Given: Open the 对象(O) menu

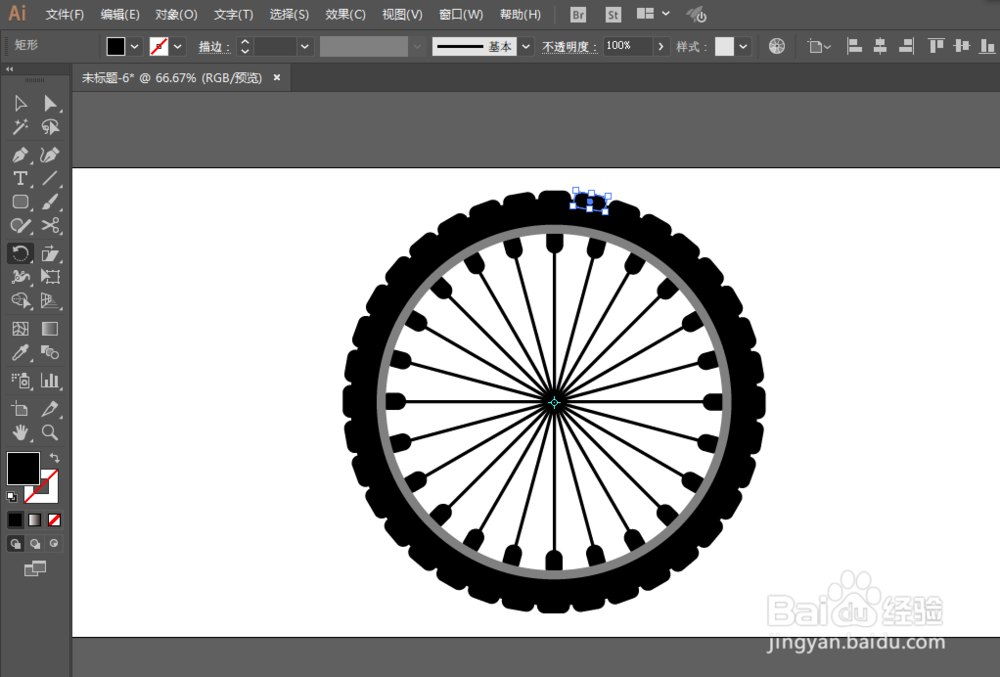Looking at the screenshot, I should 176,15.
